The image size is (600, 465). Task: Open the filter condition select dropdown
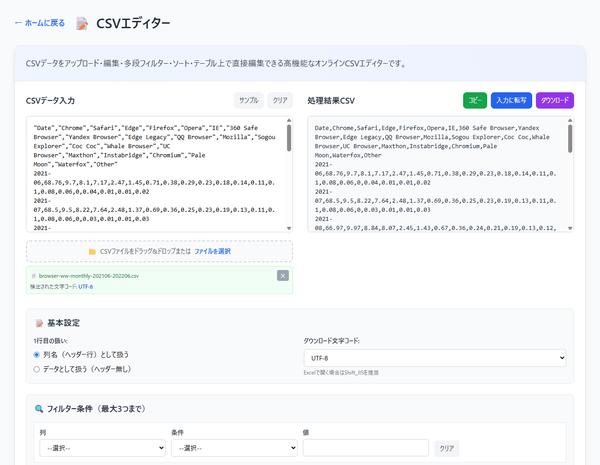point(233,448)
